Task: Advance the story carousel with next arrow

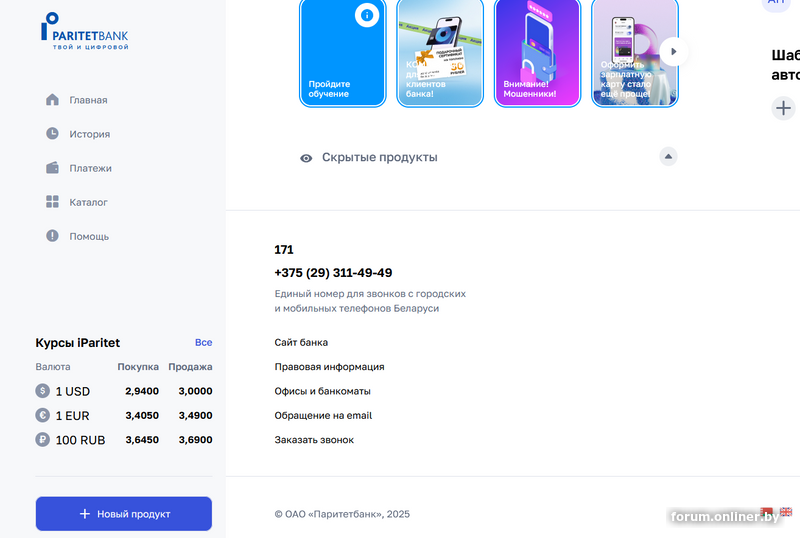Action: tap(673, 52)
